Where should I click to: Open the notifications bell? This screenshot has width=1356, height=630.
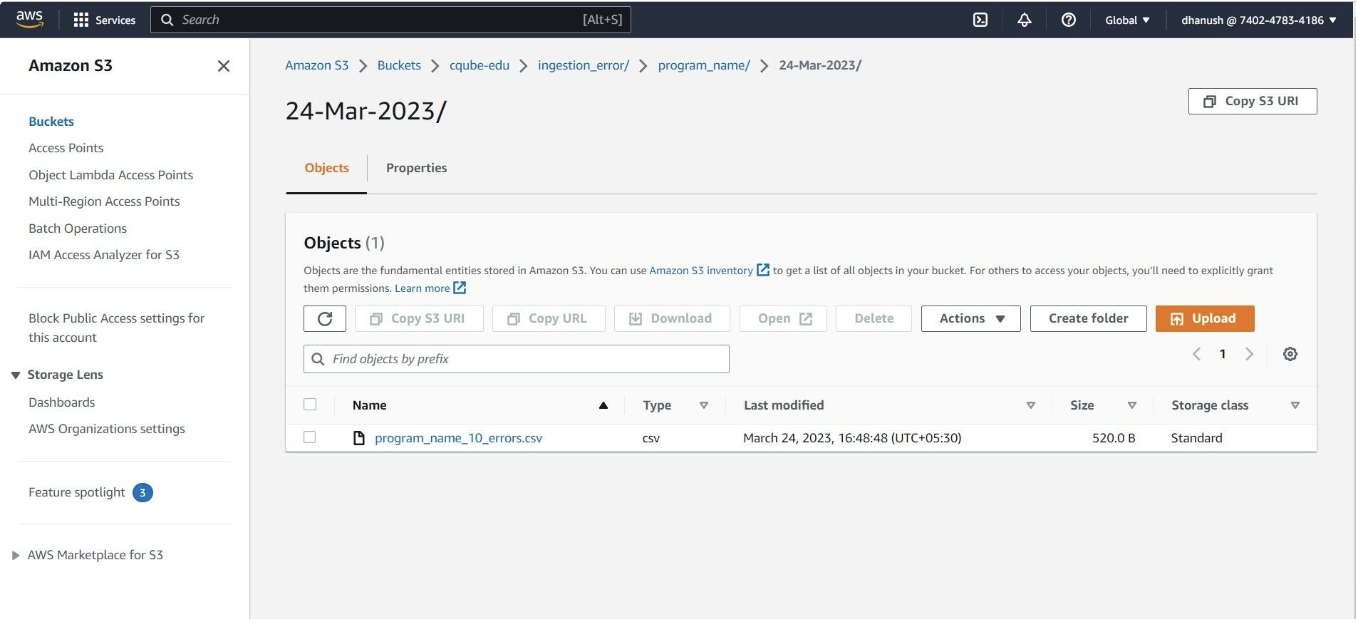[1024, 20]
